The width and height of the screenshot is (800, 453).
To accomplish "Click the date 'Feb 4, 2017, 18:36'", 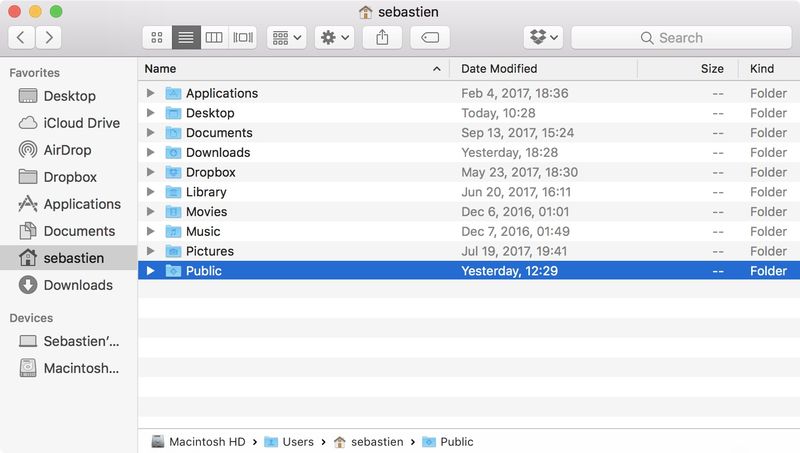I will coord(514,93).
